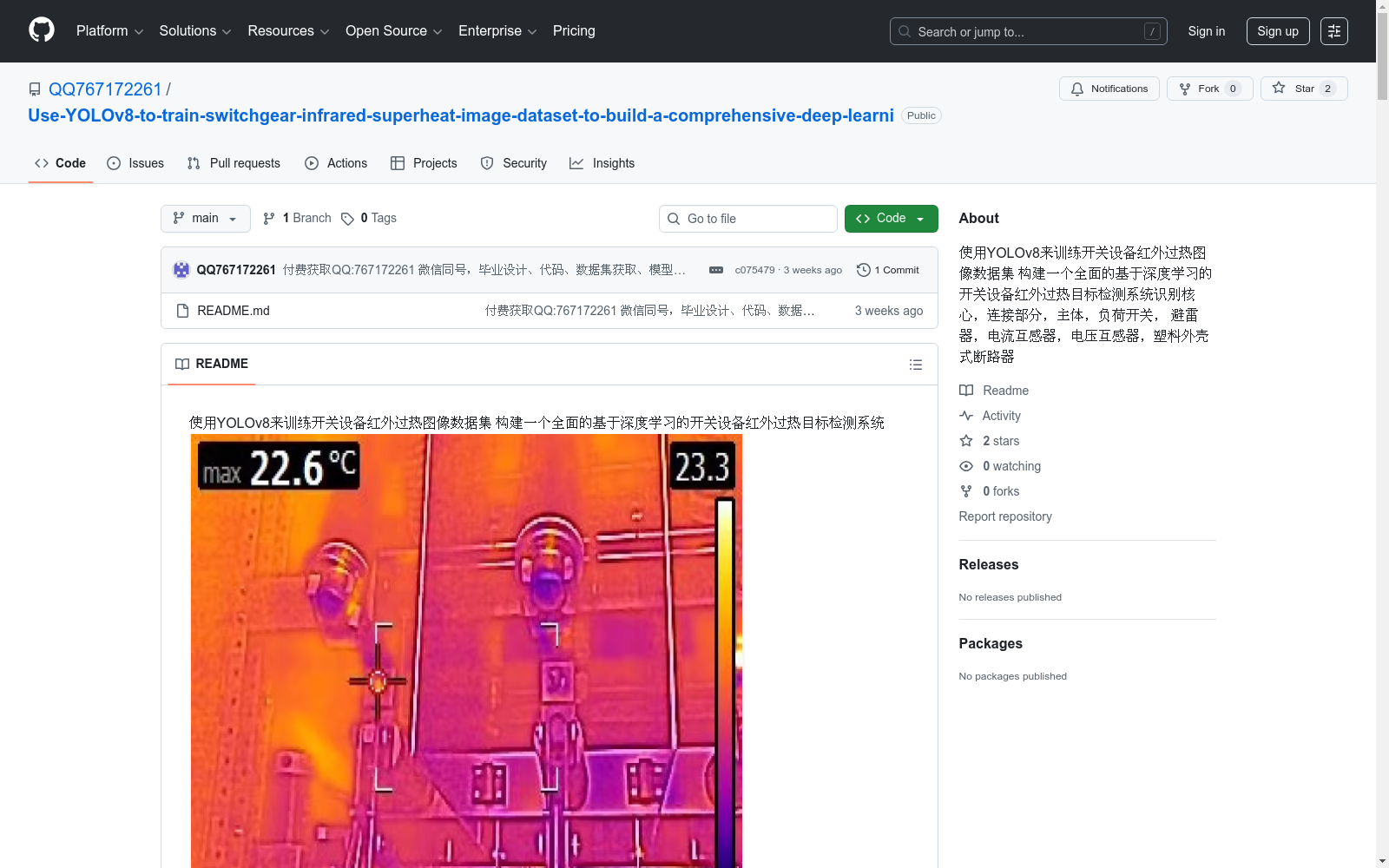Open commit hash c075479
The height and width of the screenshot is (868, 1389).
coord(754,270)
